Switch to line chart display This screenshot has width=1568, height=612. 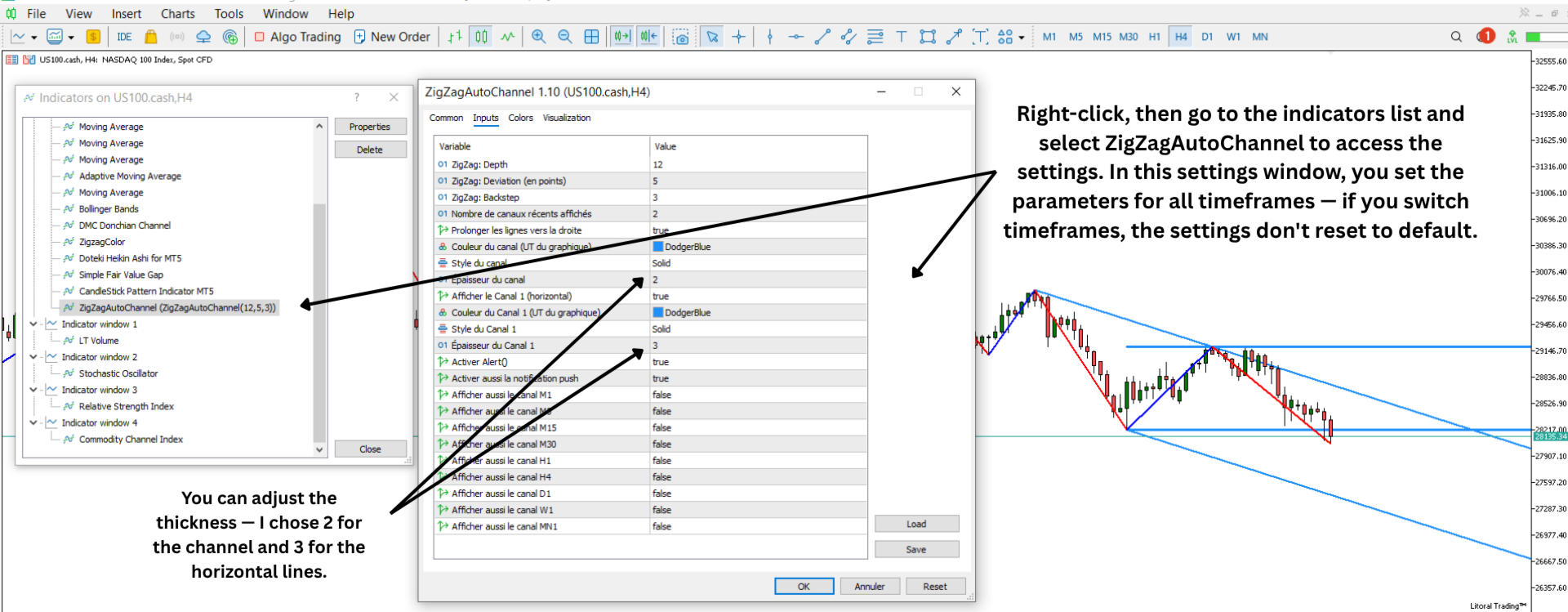click(x=508, y=37)
